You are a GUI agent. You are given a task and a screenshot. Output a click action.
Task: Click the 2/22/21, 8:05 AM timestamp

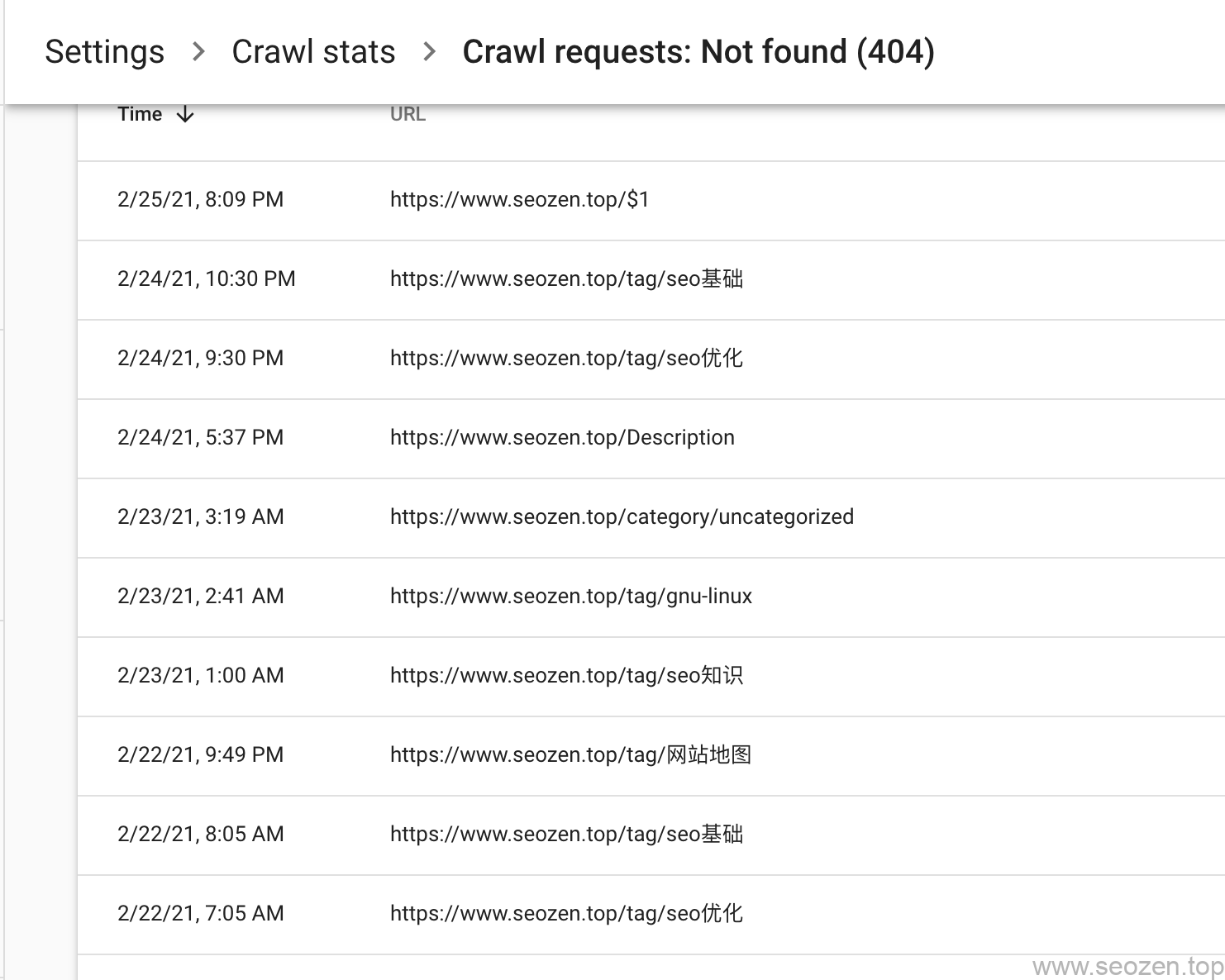200,835
